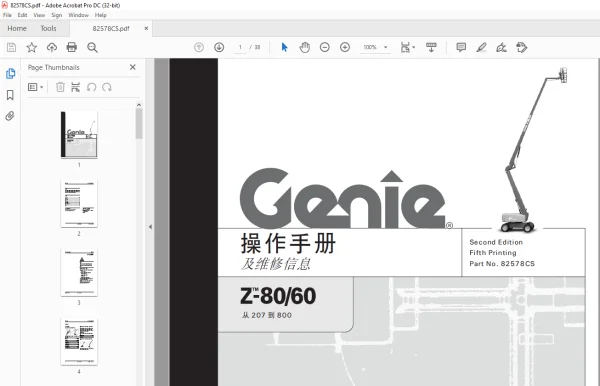
Task: Open the Sign menu
Action: coord(57,15)
